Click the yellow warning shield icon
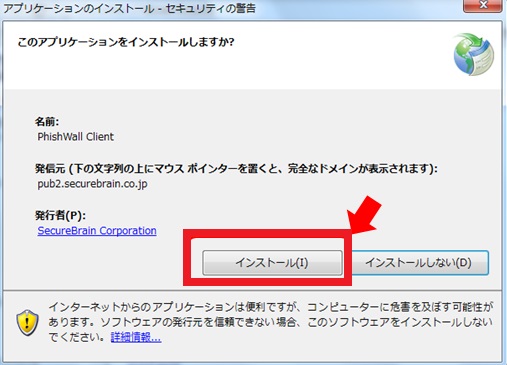 click(28, 322)
